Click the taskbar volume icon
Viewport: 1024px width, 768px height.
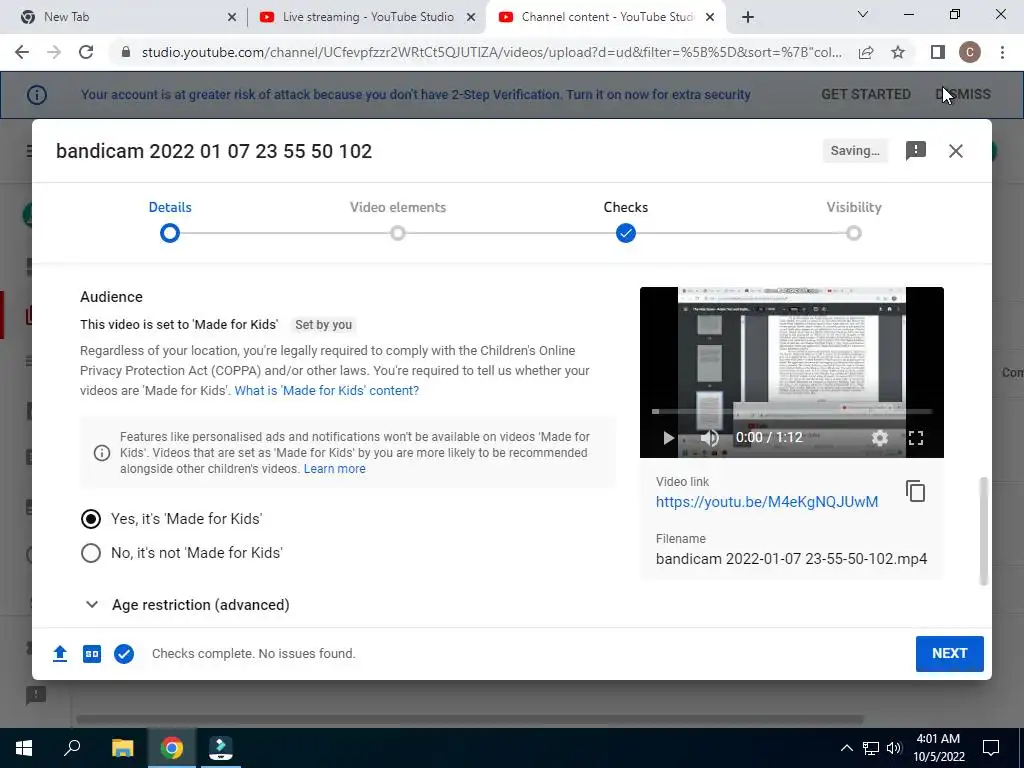tap(894, 748)
